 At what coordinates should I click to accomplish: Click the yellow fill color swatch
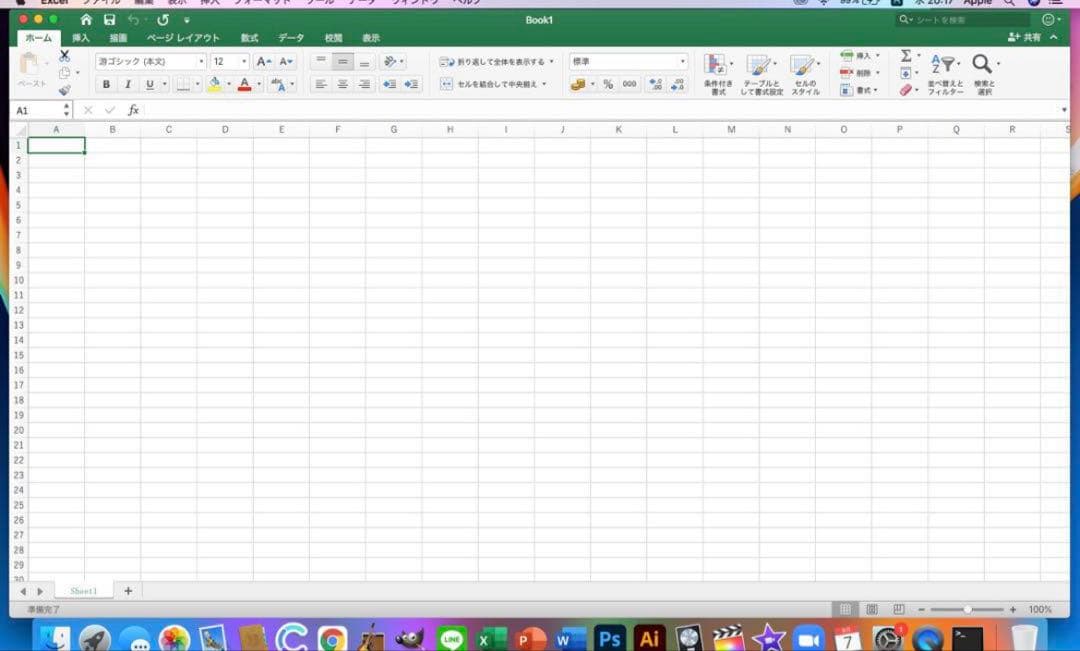214,84
